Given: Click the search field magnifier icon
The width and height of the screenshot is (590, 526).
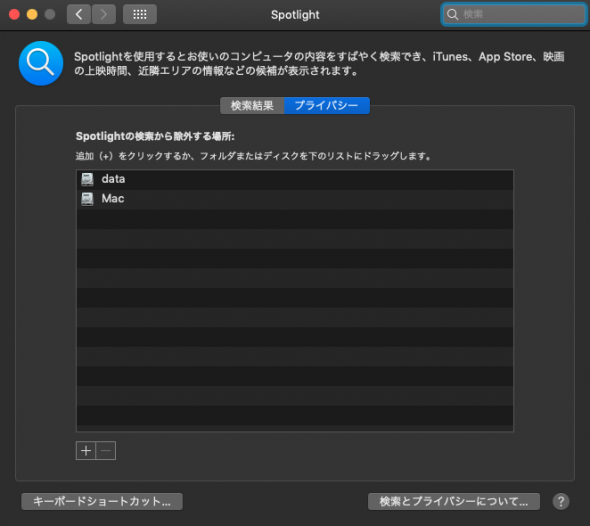Looking at the screenshot, I should [x=452, y=15].
